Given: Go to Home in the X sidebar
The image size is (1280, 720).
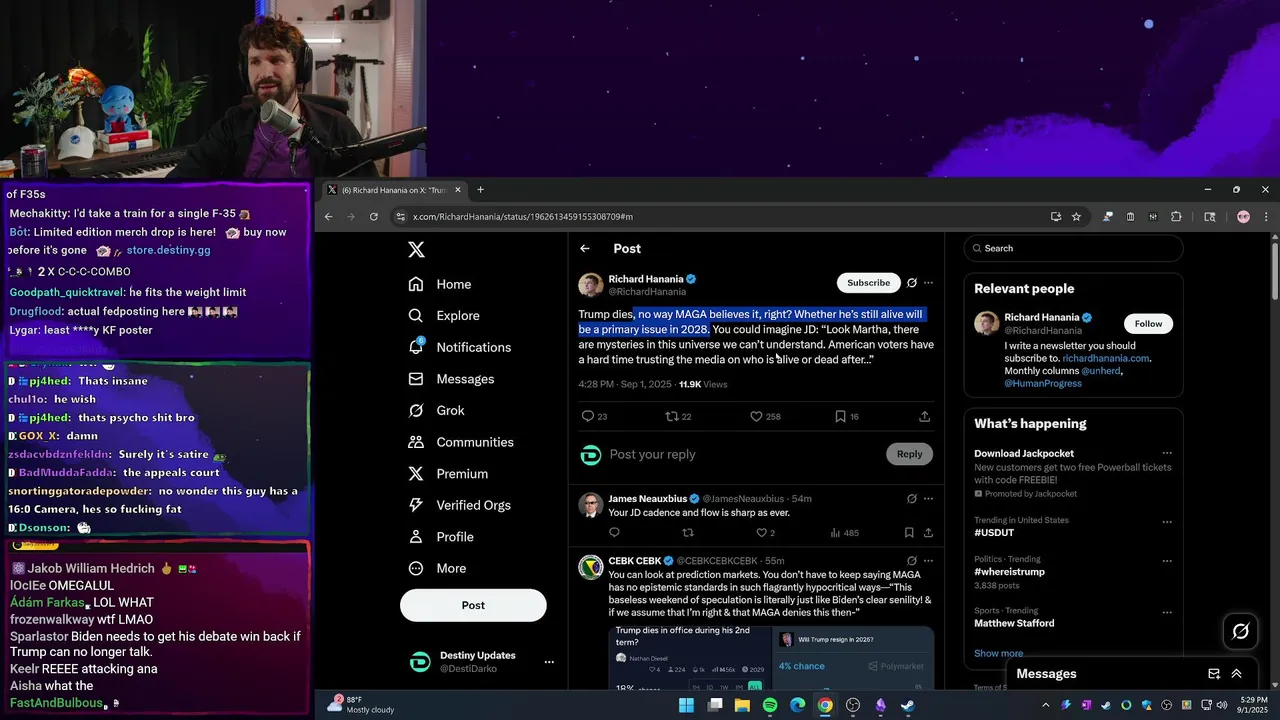Looking at the screenshot, I should click(x=440, y=284).
